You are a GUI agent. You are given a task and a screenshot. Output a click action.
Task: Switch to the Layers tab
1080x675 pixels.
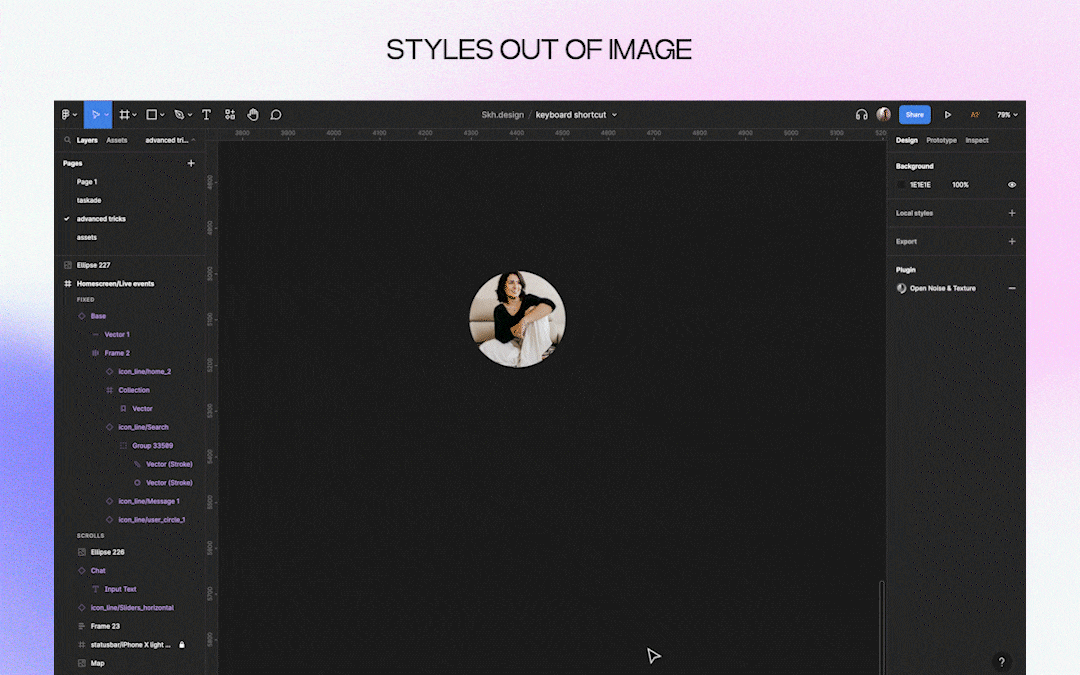point(87,141)
